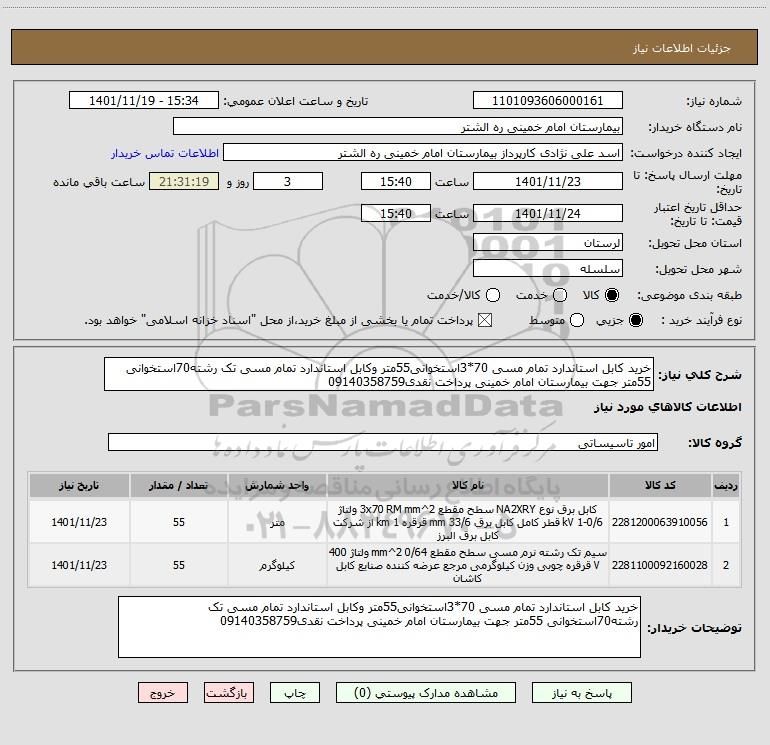Click the response deadline date 1401/11/23 field
This screenshot has width=770, height=745.
[548, 181]
